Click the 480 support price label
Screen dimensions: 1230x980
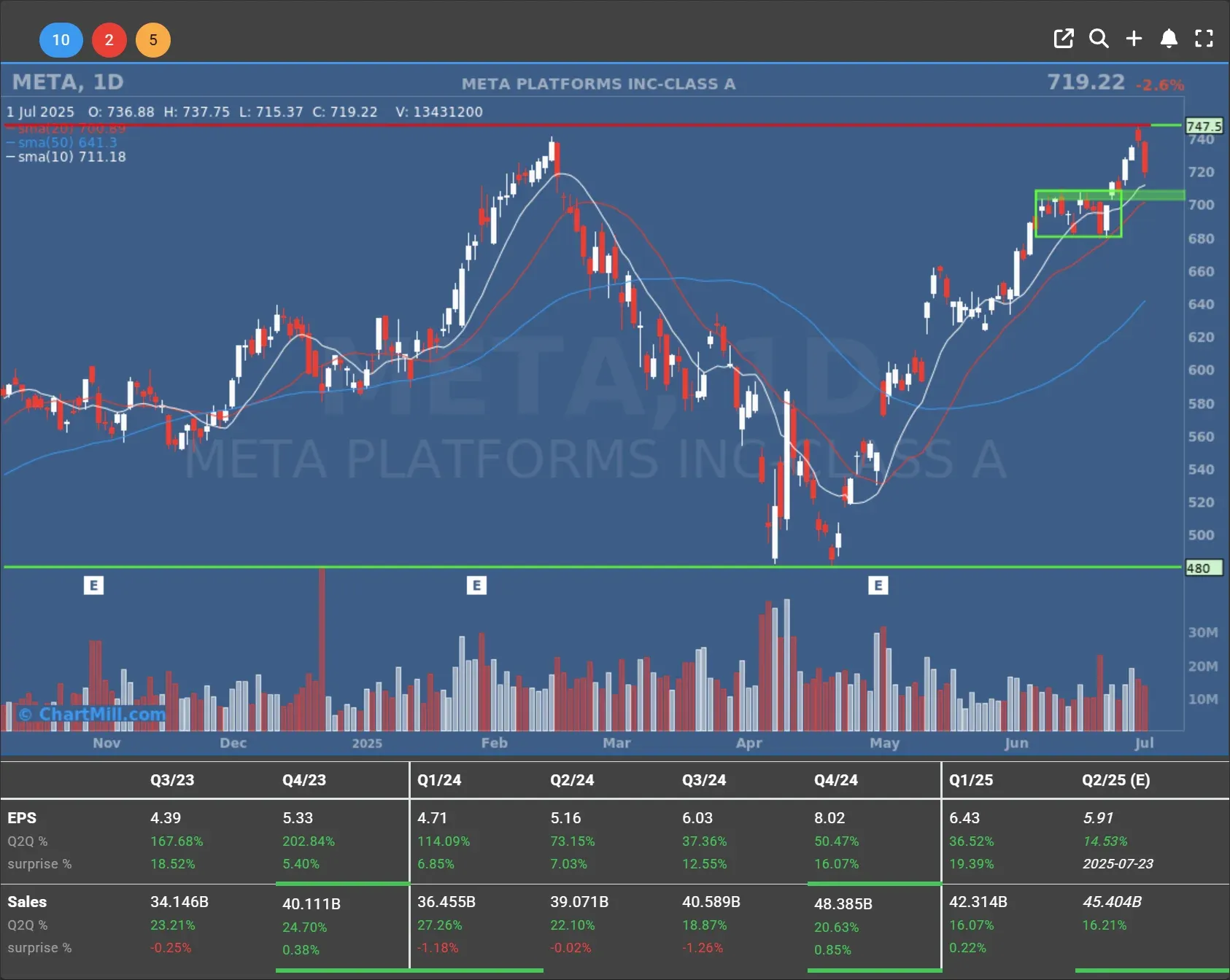pyautogui.click(x=1204, y=568)
